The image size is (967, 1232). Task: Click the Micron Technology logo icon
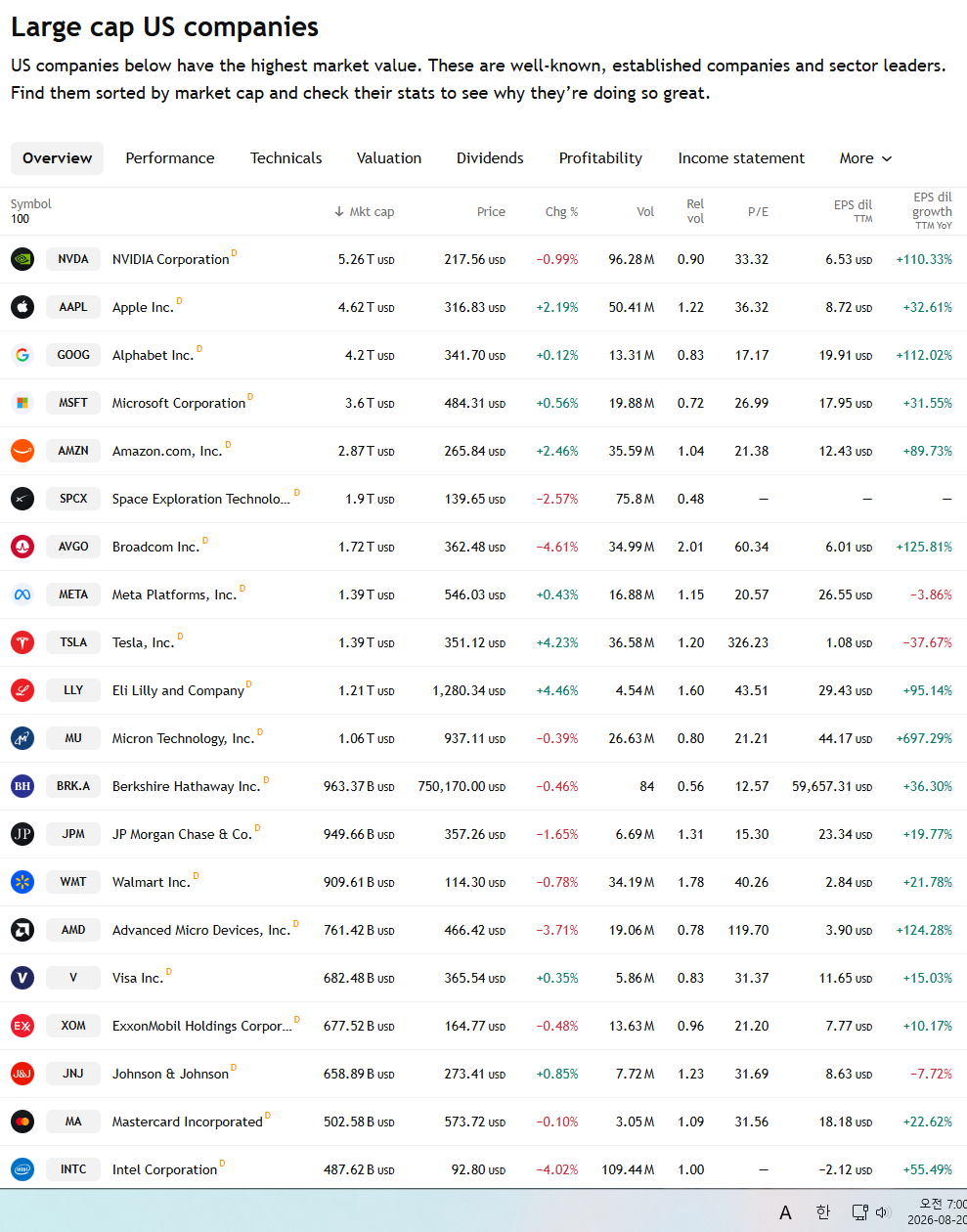22,738
